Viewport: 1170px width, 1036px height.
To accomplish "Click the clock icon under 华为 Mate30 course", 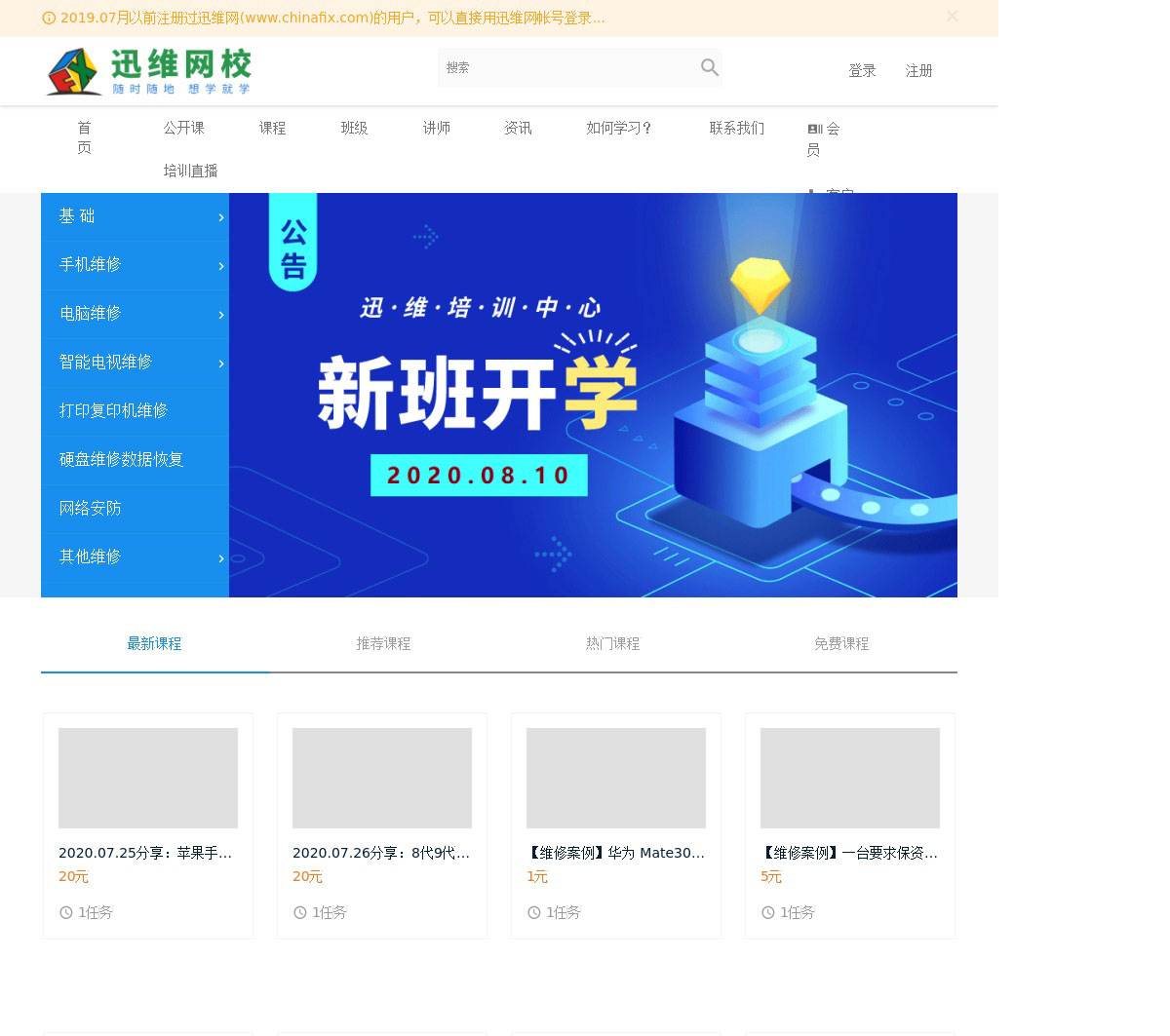I will 534,912.
